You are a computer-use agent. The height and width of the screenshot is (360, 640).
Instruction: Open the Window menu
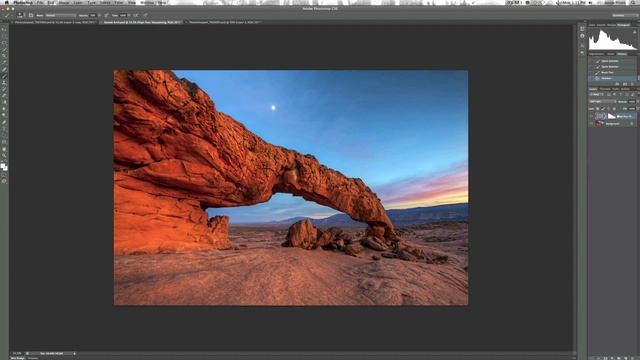[x=147, y=3]
